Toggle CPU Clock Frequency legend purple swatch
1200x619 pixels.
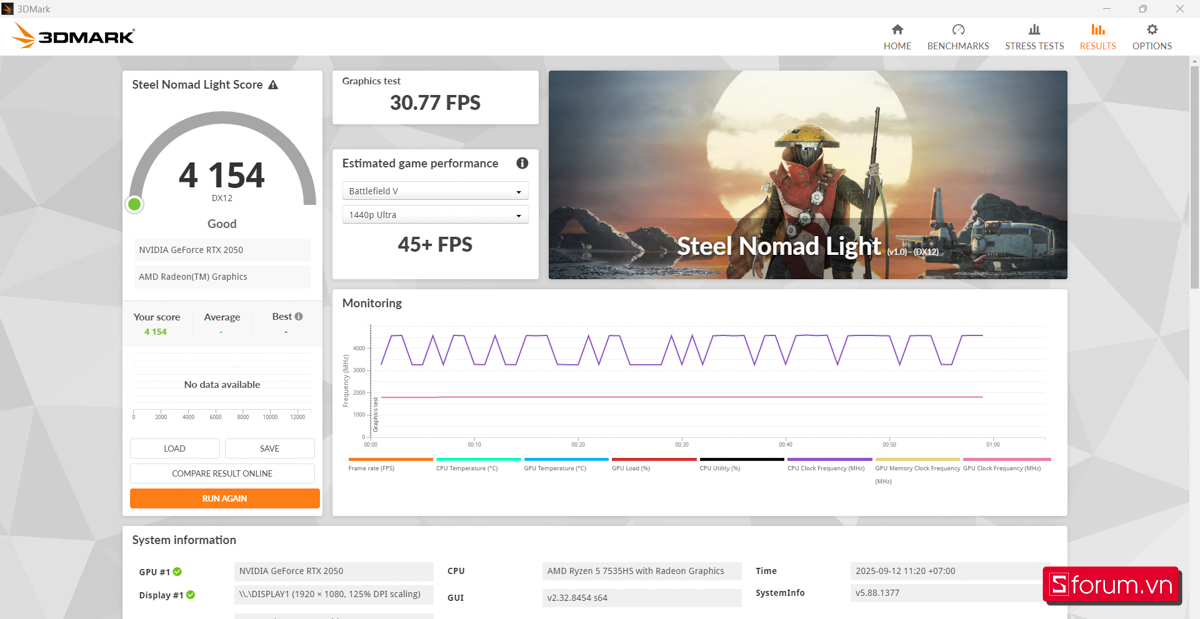click(x=830, y=459)
